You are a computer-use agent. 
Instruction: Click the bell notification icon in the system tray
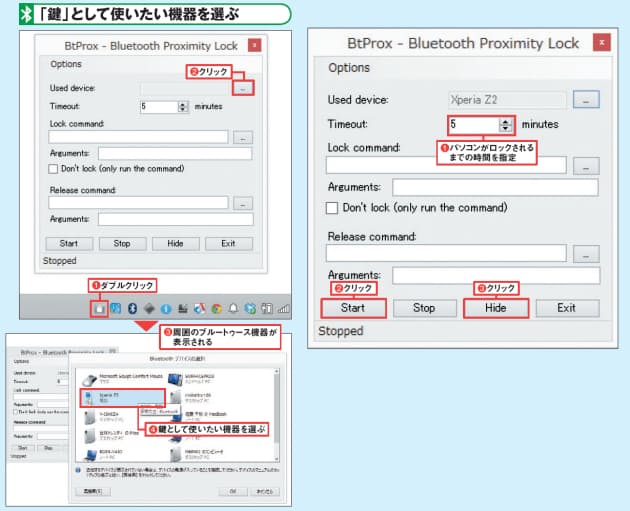pyautogui.click(x=233, y=309)
